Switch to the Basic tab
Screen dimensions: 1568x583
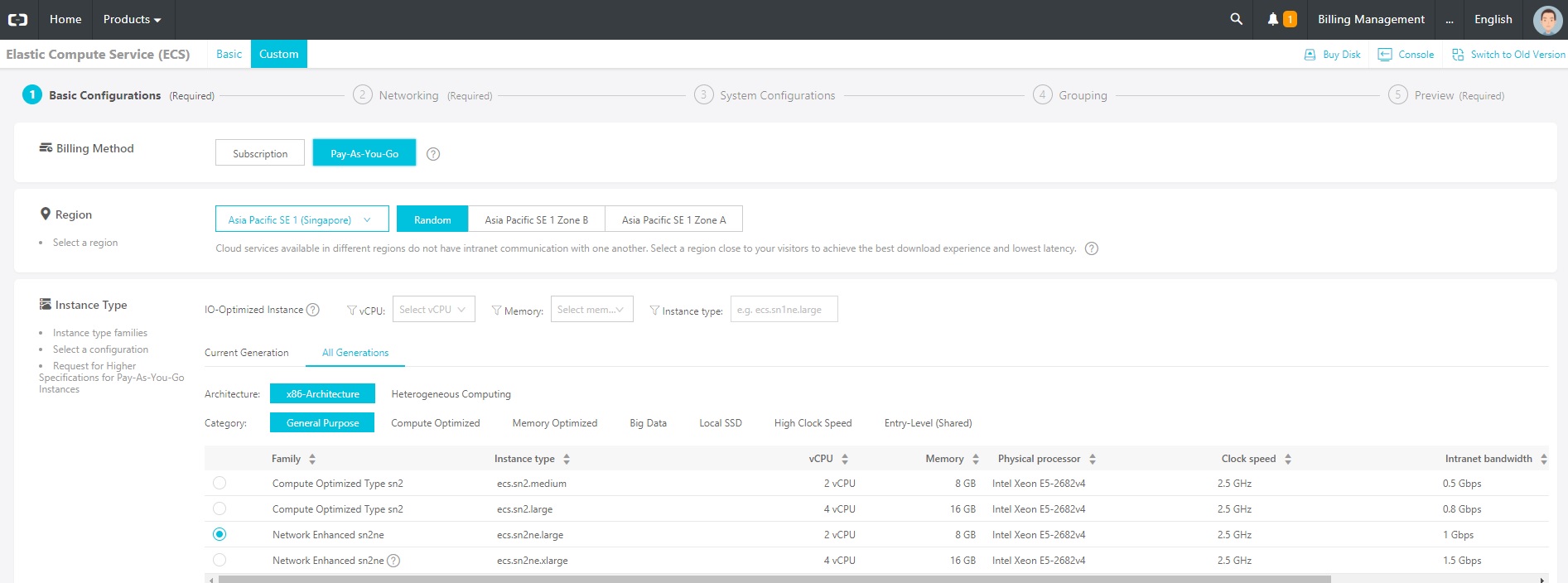tap(229, 54)
